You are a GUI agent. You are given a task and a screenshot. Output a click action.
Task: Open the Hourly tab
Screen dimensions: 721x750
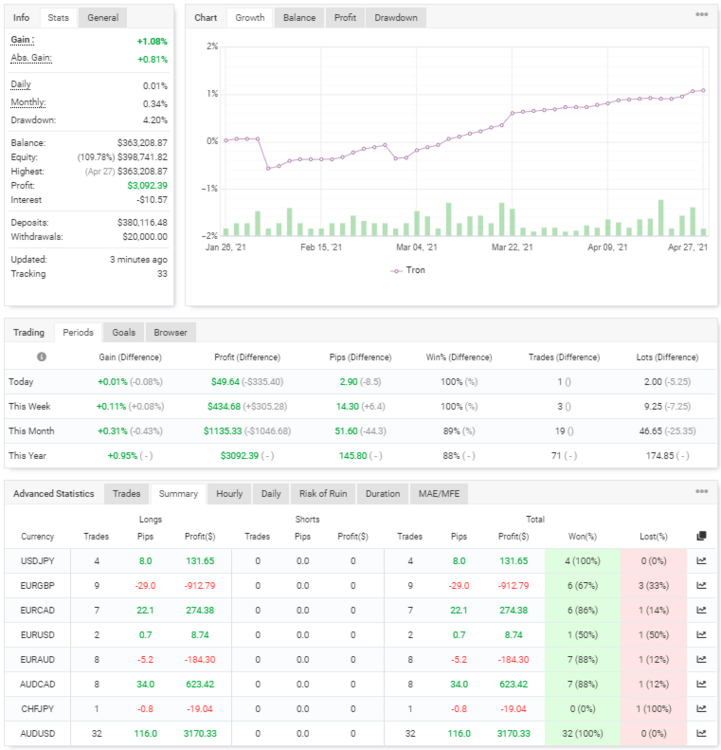coord(229,494)
